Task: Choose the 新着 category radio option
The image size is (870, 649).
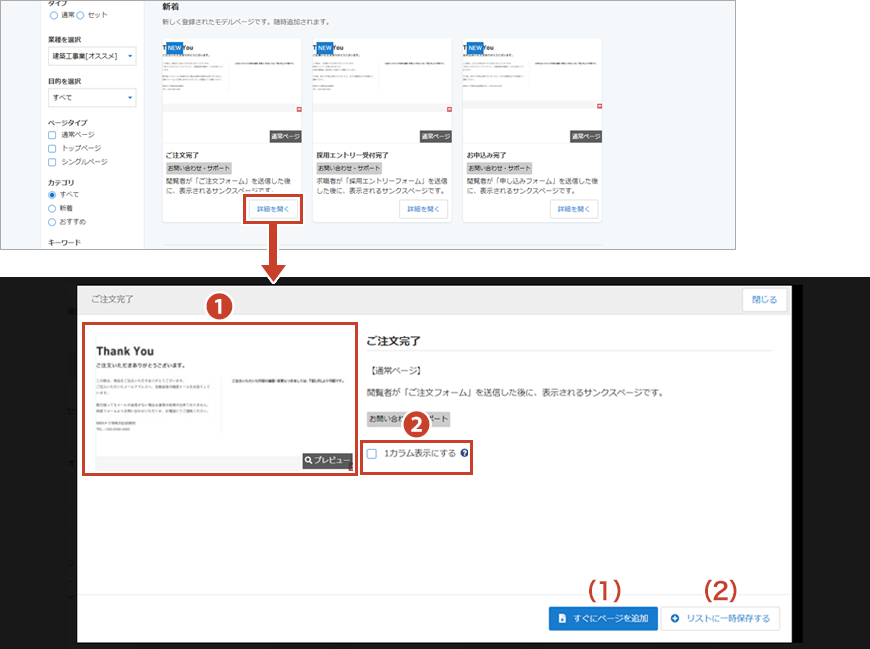Action: pyautogui.click(x=53, y=208)
